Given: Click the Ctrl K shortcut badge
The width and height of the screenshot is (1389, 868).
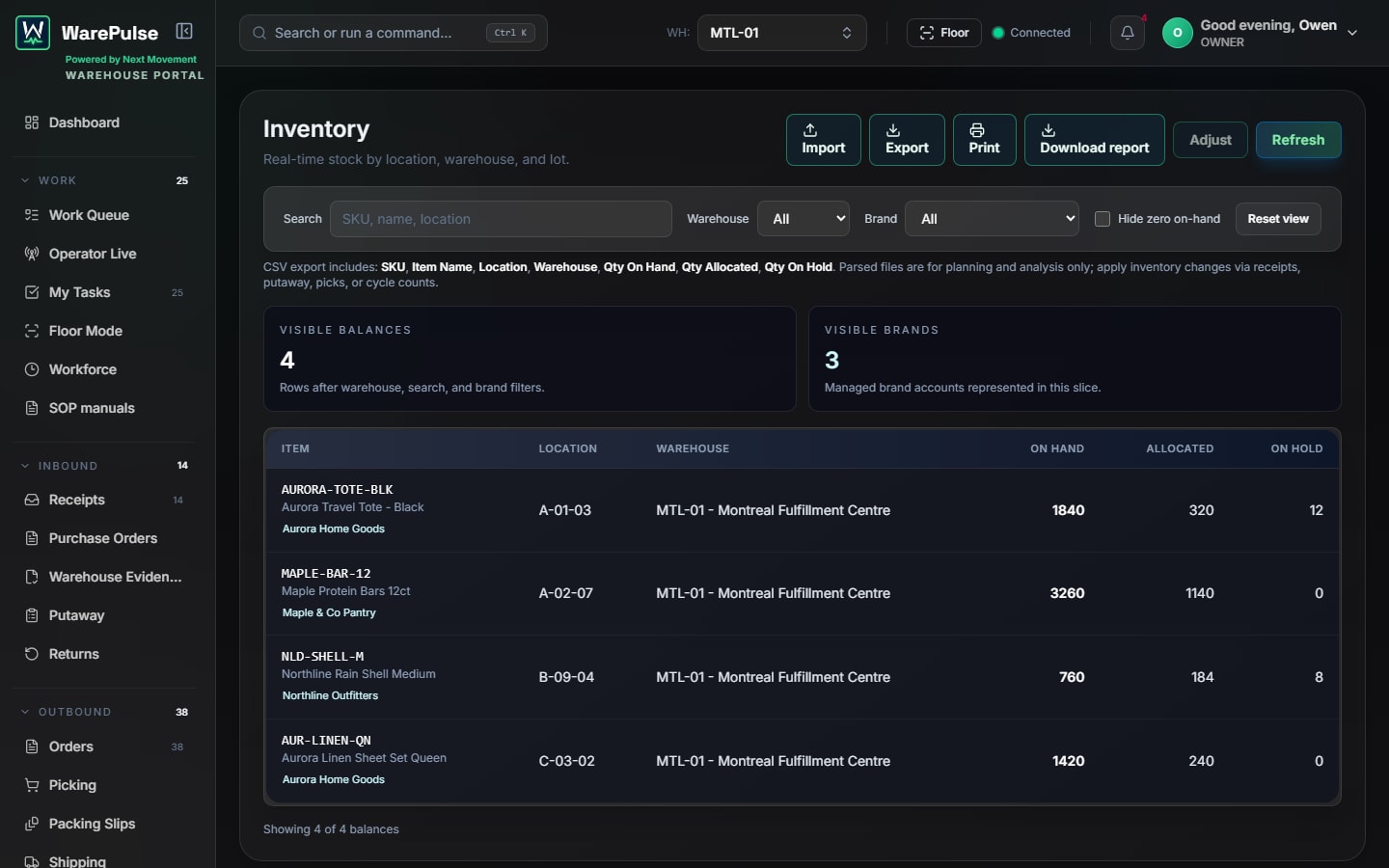Looking at the screenshot, I should (x=511, y=33).
